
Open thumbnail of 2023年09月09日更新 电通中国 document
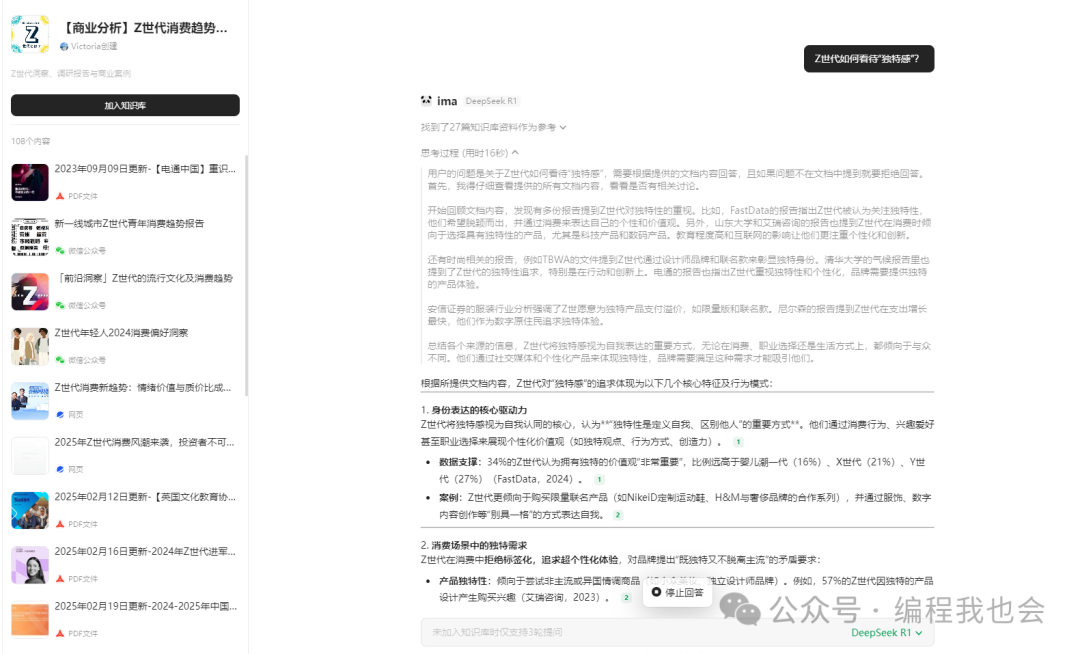click(30, 182)
